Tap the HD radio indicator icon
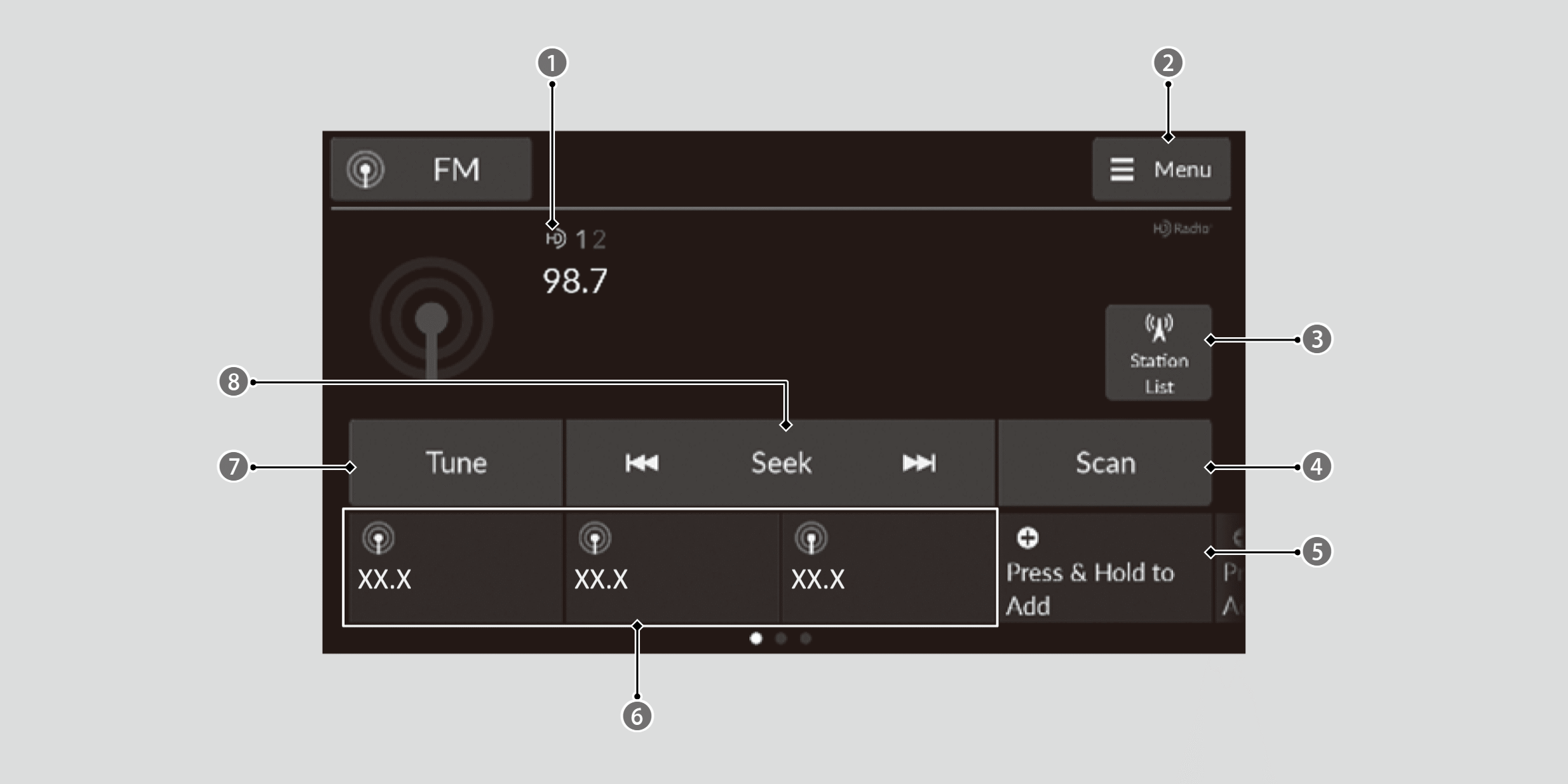 point(556,239)
